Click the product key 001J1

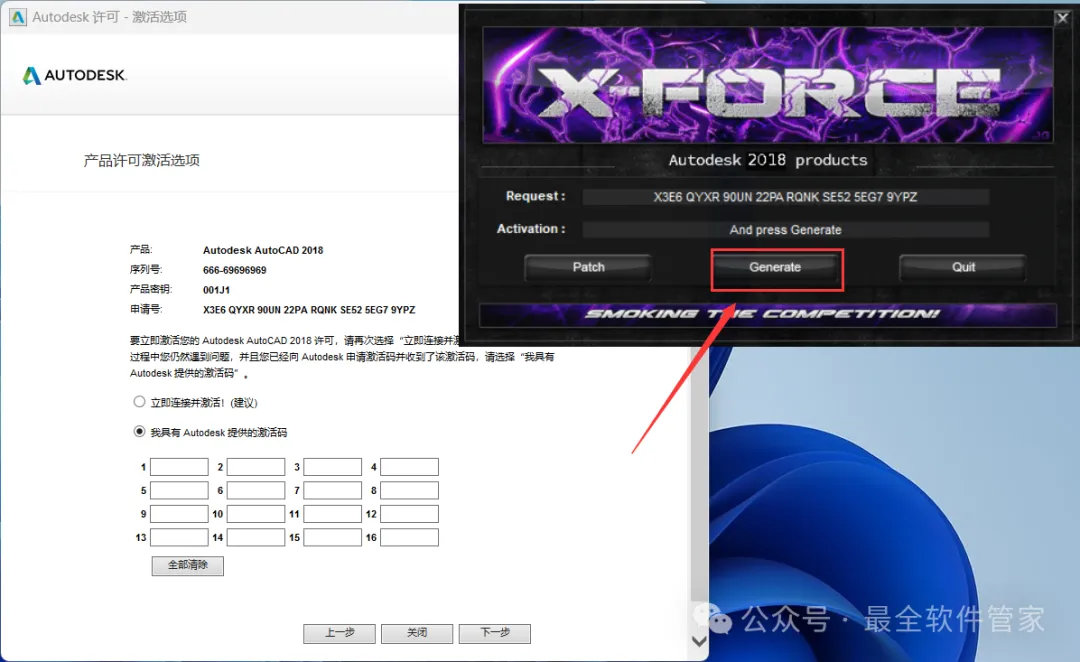[x=216, y=290]
